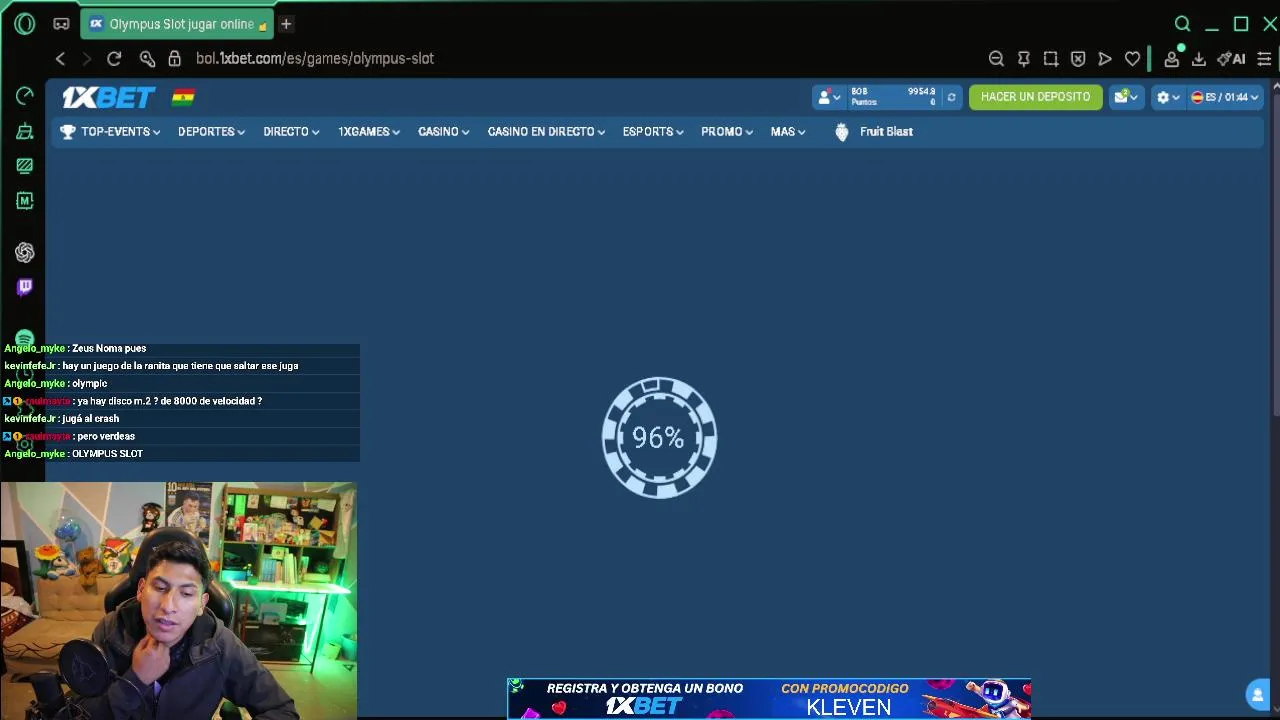Image resolution: width=1280 pixels, height=720 pixels.
Task: Open the downloads panel
Action: [1198, 59]
